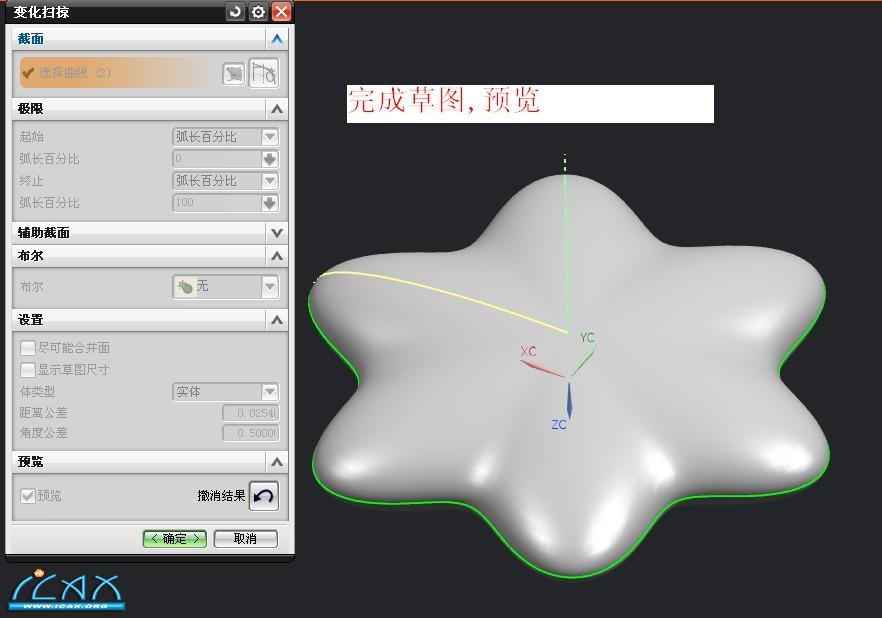Open dialog options gear icon
Viewport: 882px width, 618px height.
(x=258, y=11)
